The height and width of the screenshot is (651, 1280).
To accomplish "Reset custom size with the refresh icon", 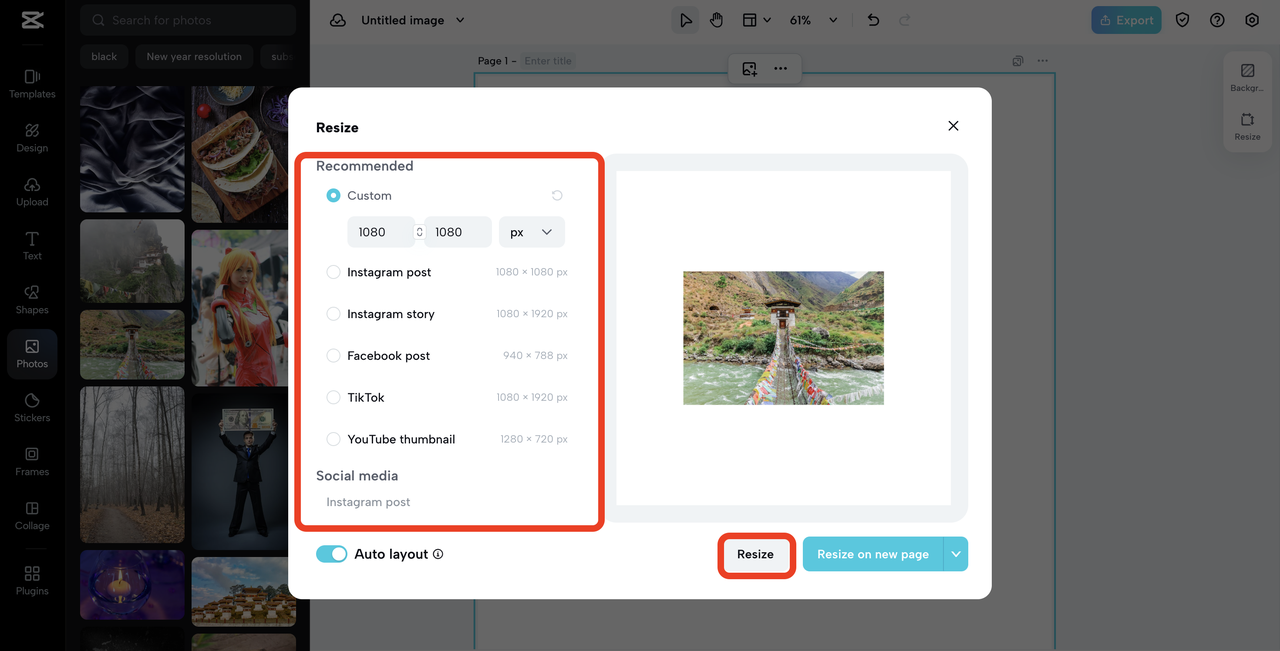I will click(557, 196).
